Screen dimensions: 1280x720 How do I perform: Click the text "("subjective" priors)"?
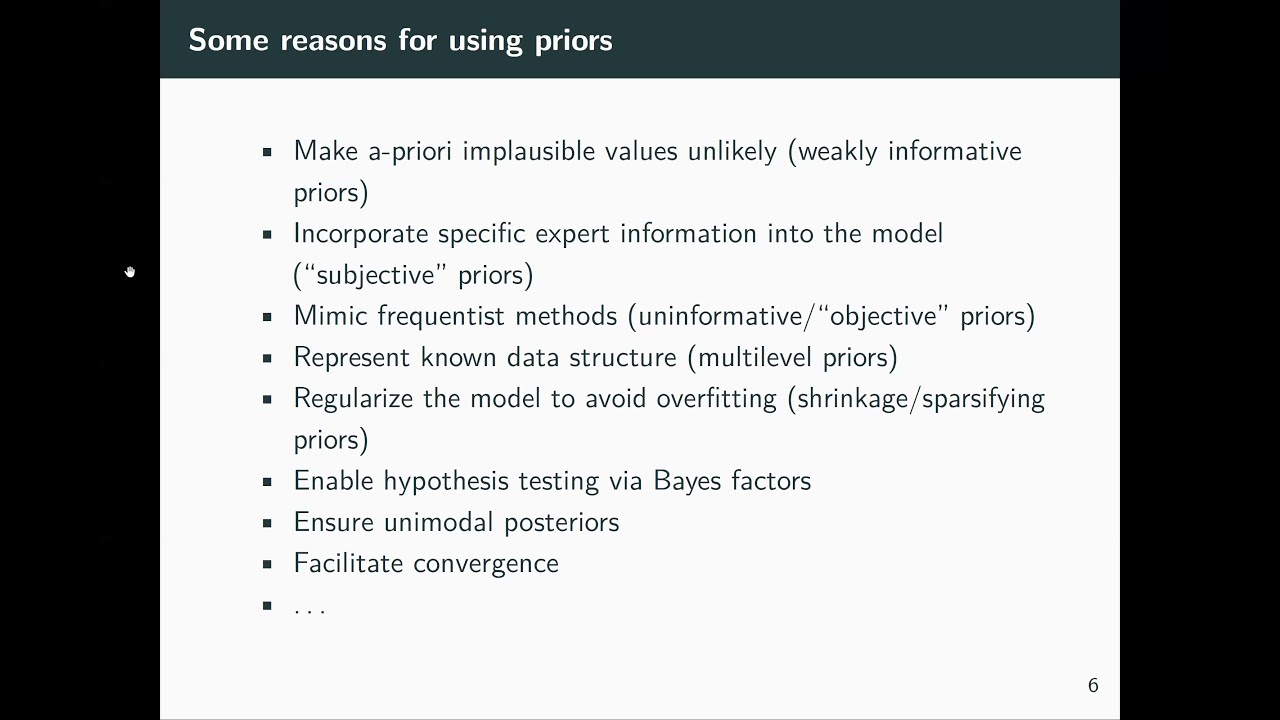(x=413, y=275)
